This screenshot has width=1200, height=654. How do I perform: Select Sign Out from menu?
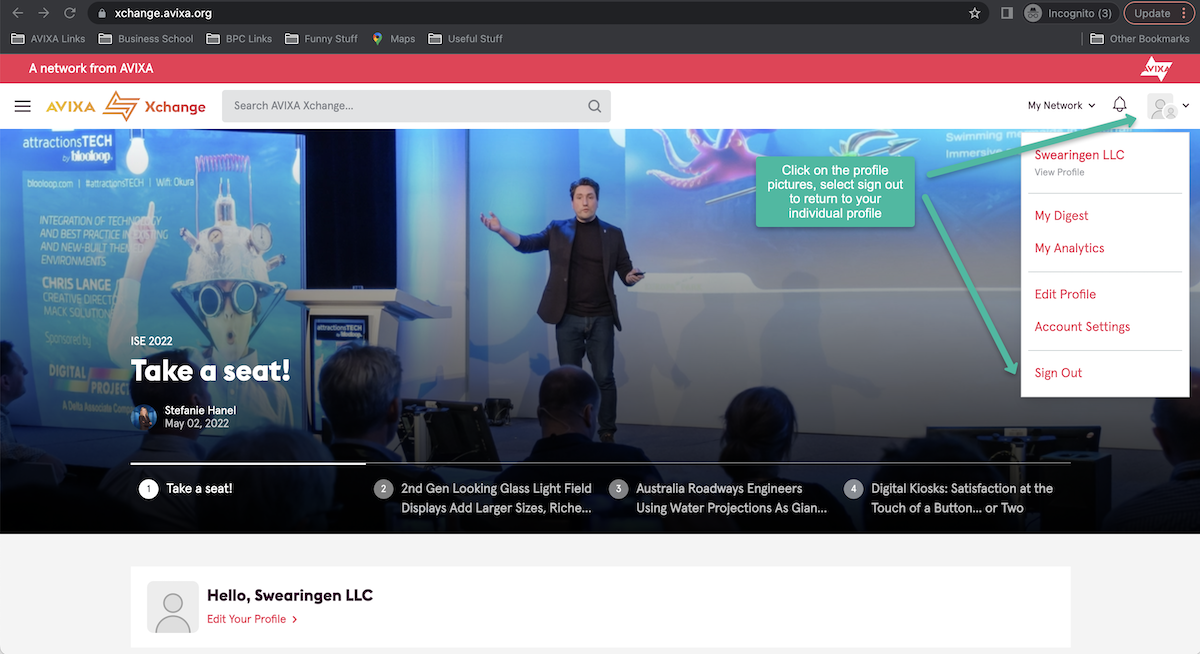(1058, 373)
